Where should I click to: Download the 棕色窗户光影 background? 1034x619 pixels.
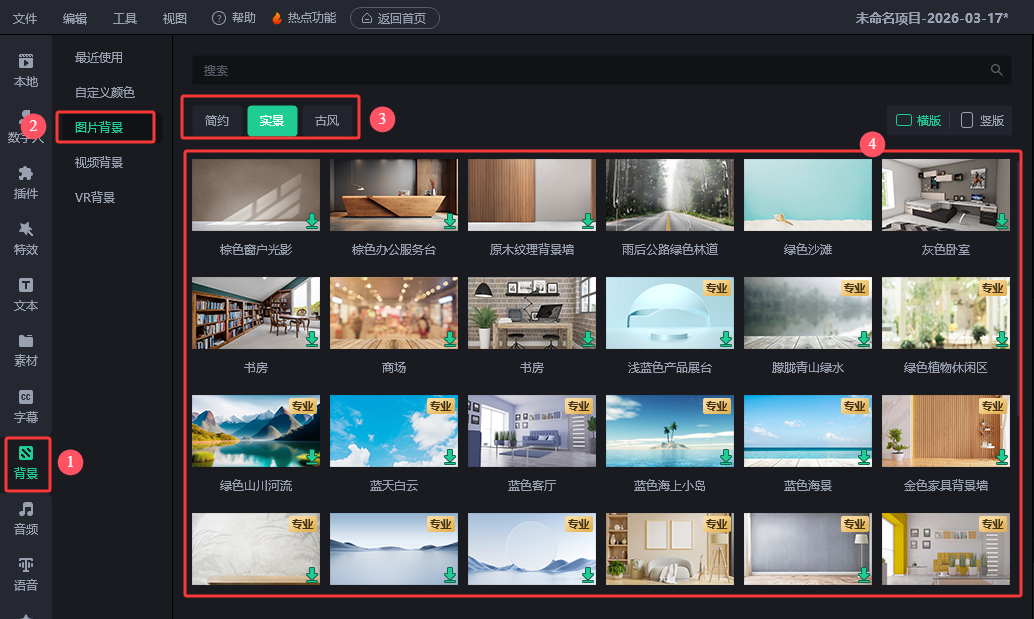[x=311, y=221]
